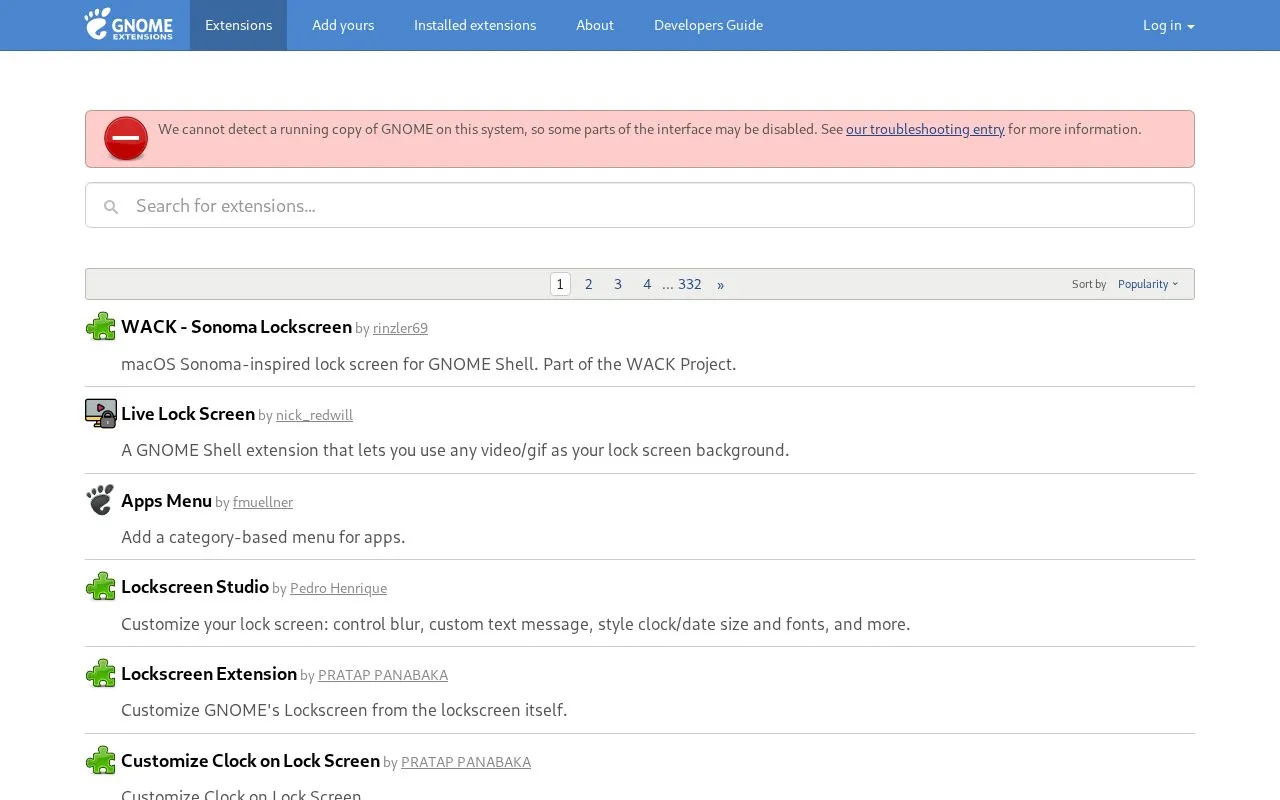Click 'Customize GNOME's Lockscreen from the lockscreen itself.'
This screenshot has height=800, width=1280.
(x=344, y=710)
